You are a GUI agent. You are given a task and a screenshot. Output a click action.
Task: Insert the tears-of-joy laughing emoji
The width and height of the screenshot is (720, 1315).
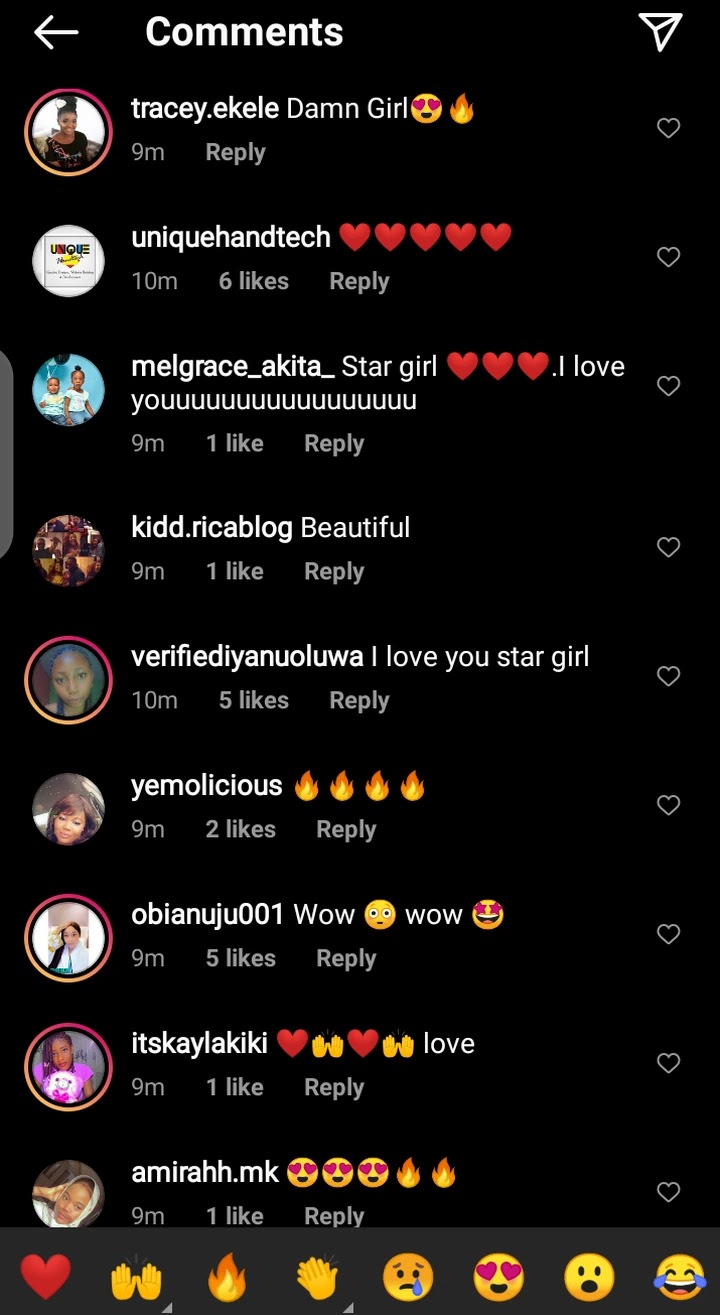pos(678,1277)
